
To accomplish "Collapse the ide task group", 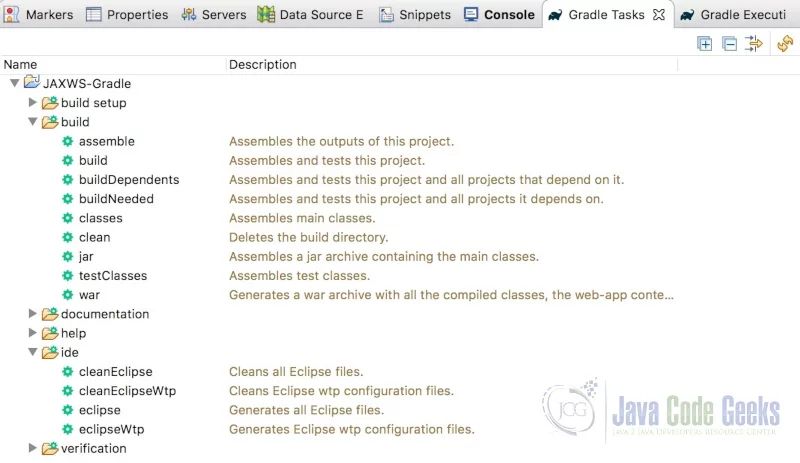I will (x=33, y=352).
